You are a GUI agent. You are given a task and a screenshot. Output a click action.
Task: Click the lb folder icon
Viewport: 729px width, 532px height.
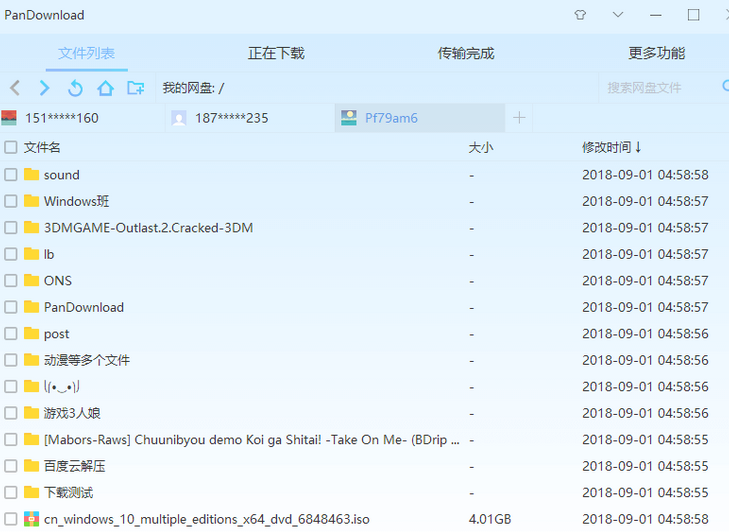(31, 254)
